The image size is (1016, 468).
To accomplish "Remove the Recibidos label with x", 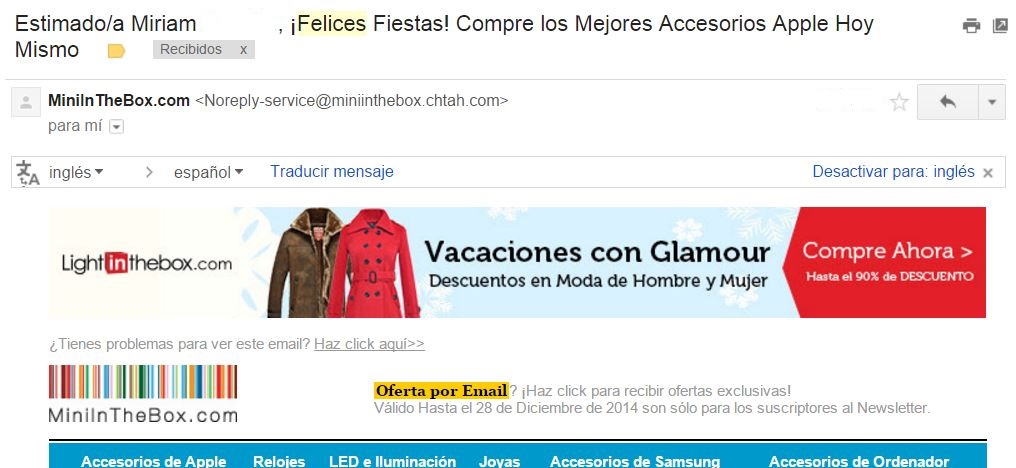I will 243,49.
